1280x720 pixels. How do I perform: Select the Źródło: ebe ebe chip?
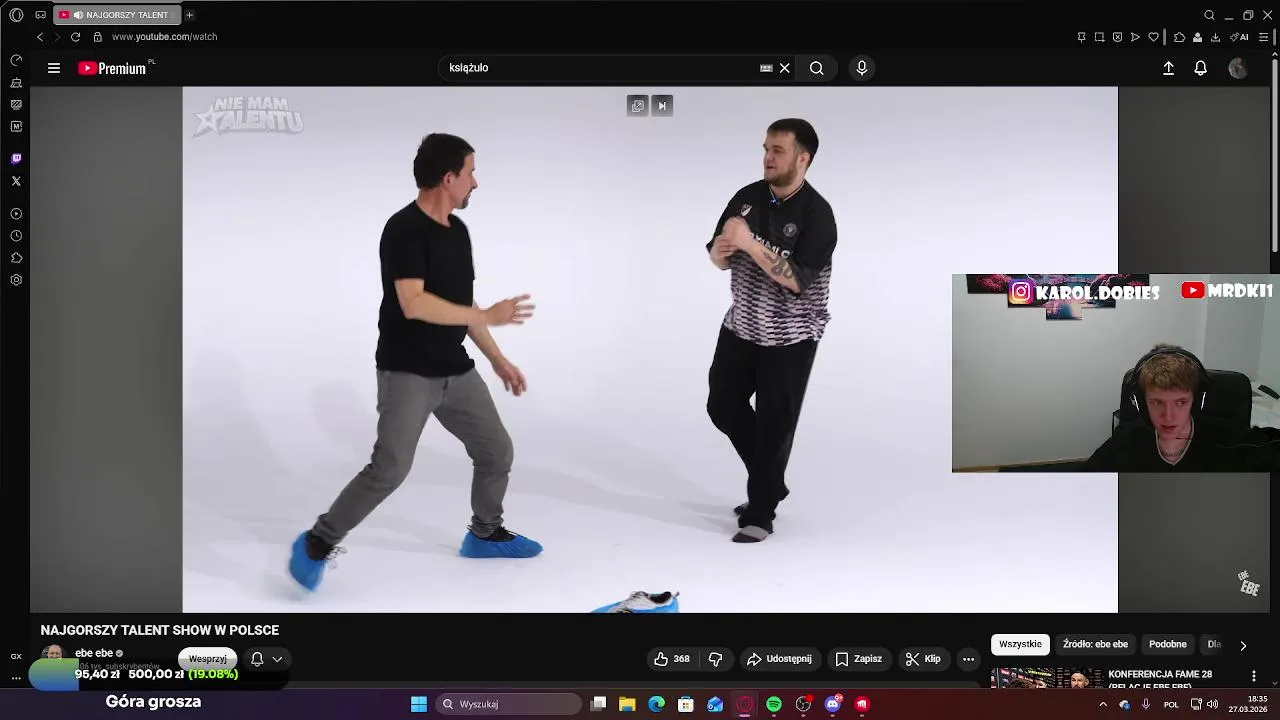(1095, 645)
